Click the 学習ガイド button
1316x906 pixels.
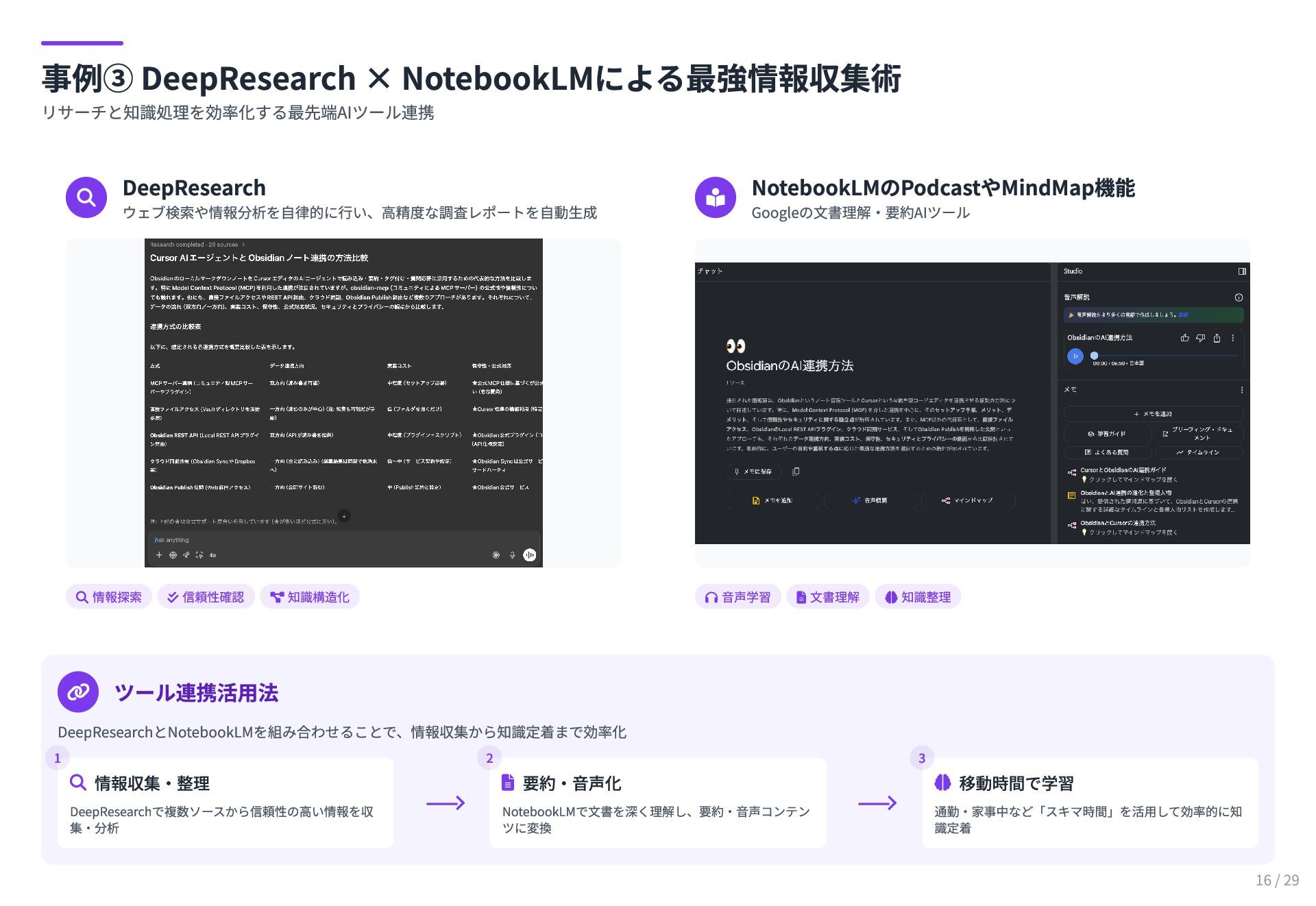pyautogui.click(x=1107, y=434)
